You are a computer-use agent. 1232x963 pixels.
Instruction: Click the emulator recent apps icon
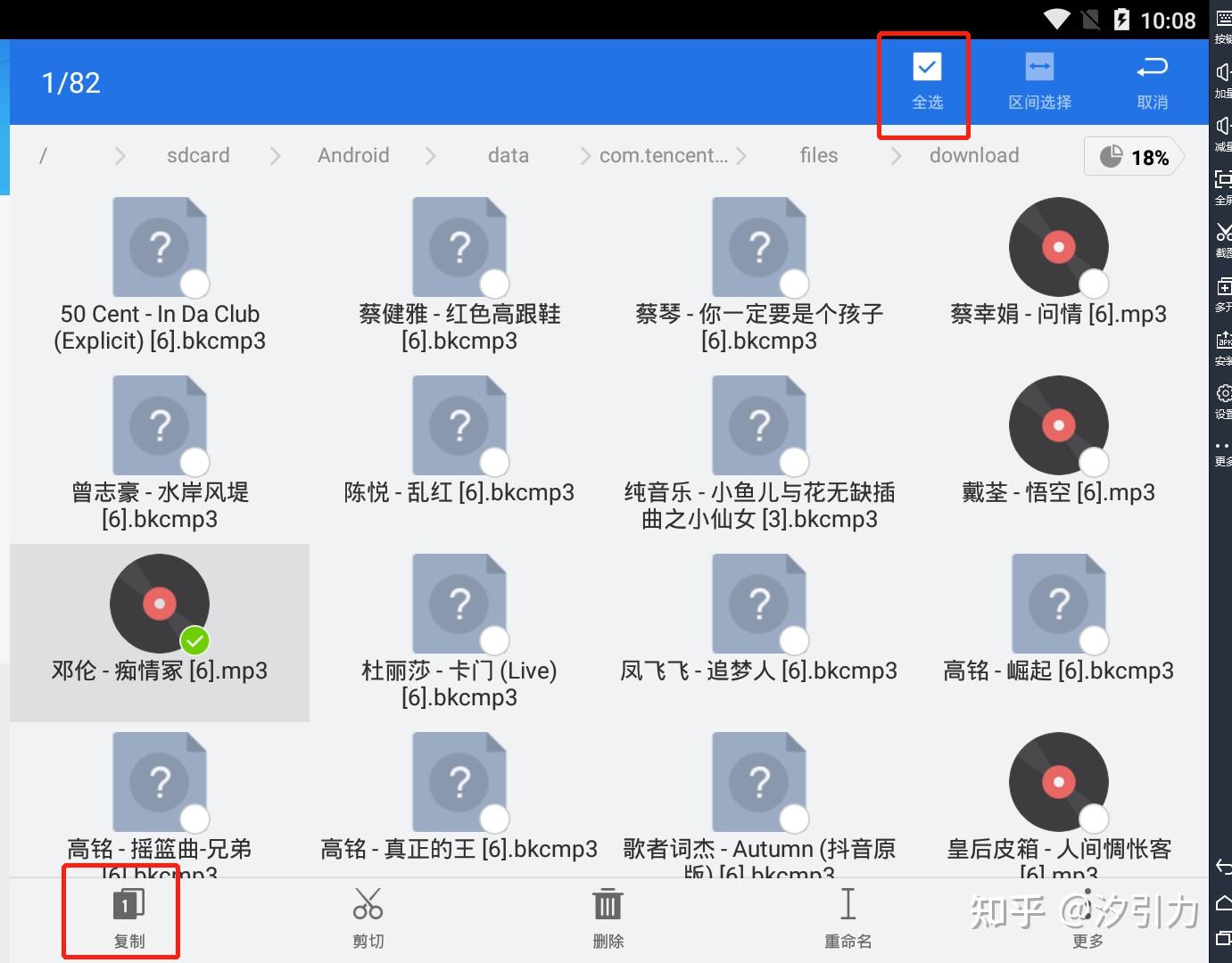[x=1223, y=938]
